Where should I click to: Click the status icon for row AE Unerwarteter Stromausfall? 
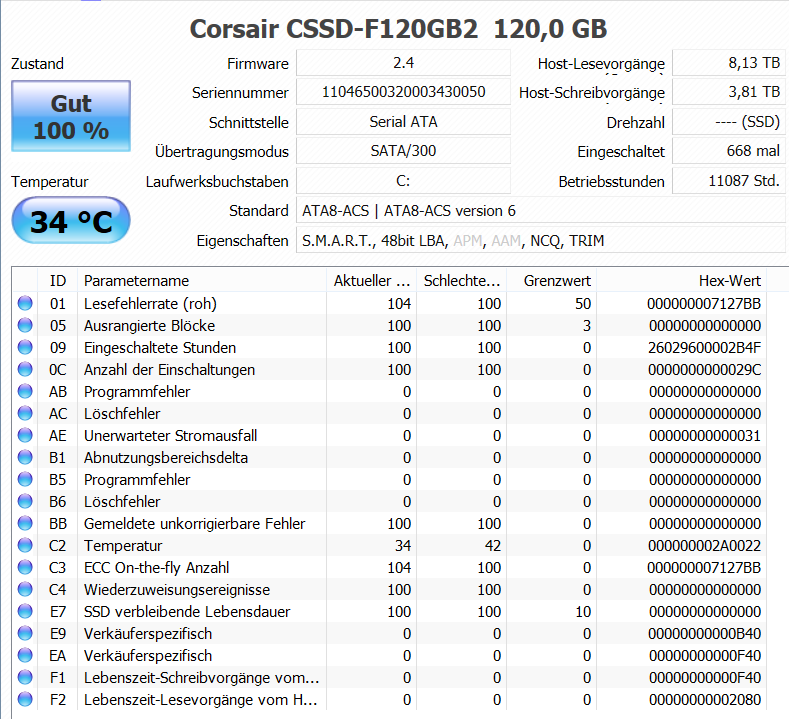pos(25,435)
